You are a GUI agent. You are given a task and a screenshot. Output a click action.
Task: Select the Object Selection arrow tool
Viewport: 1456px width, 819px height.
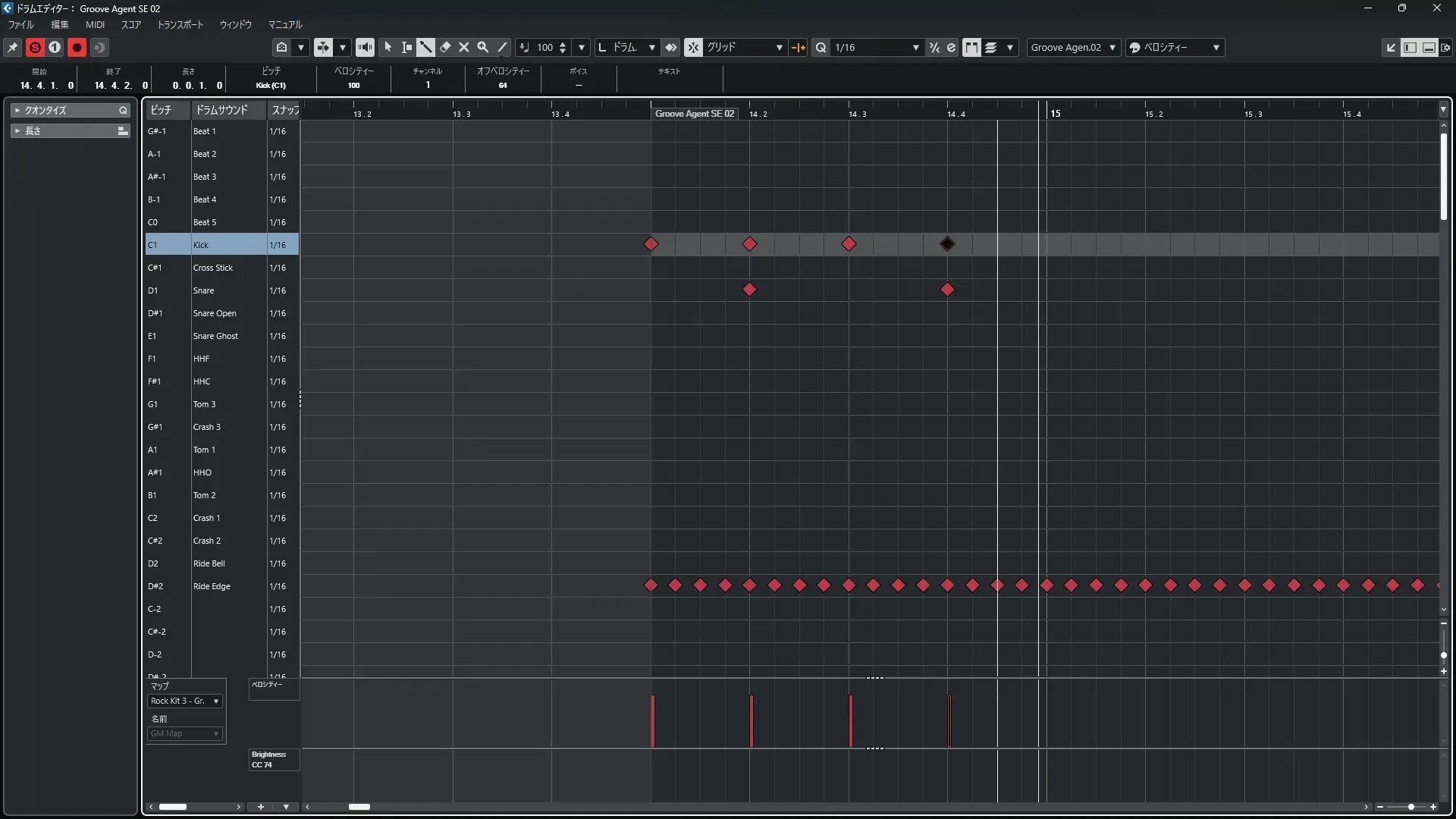click(x=388, y=47)
